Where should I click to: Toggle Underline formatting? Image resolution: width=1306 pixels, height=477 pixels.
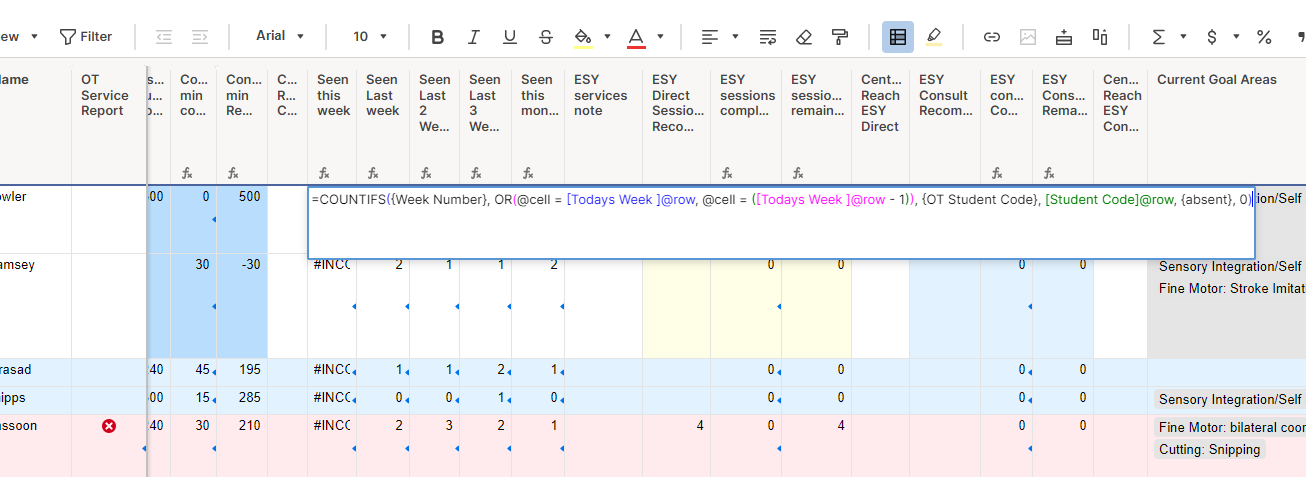pyautogui.click(x=509, y=37)
